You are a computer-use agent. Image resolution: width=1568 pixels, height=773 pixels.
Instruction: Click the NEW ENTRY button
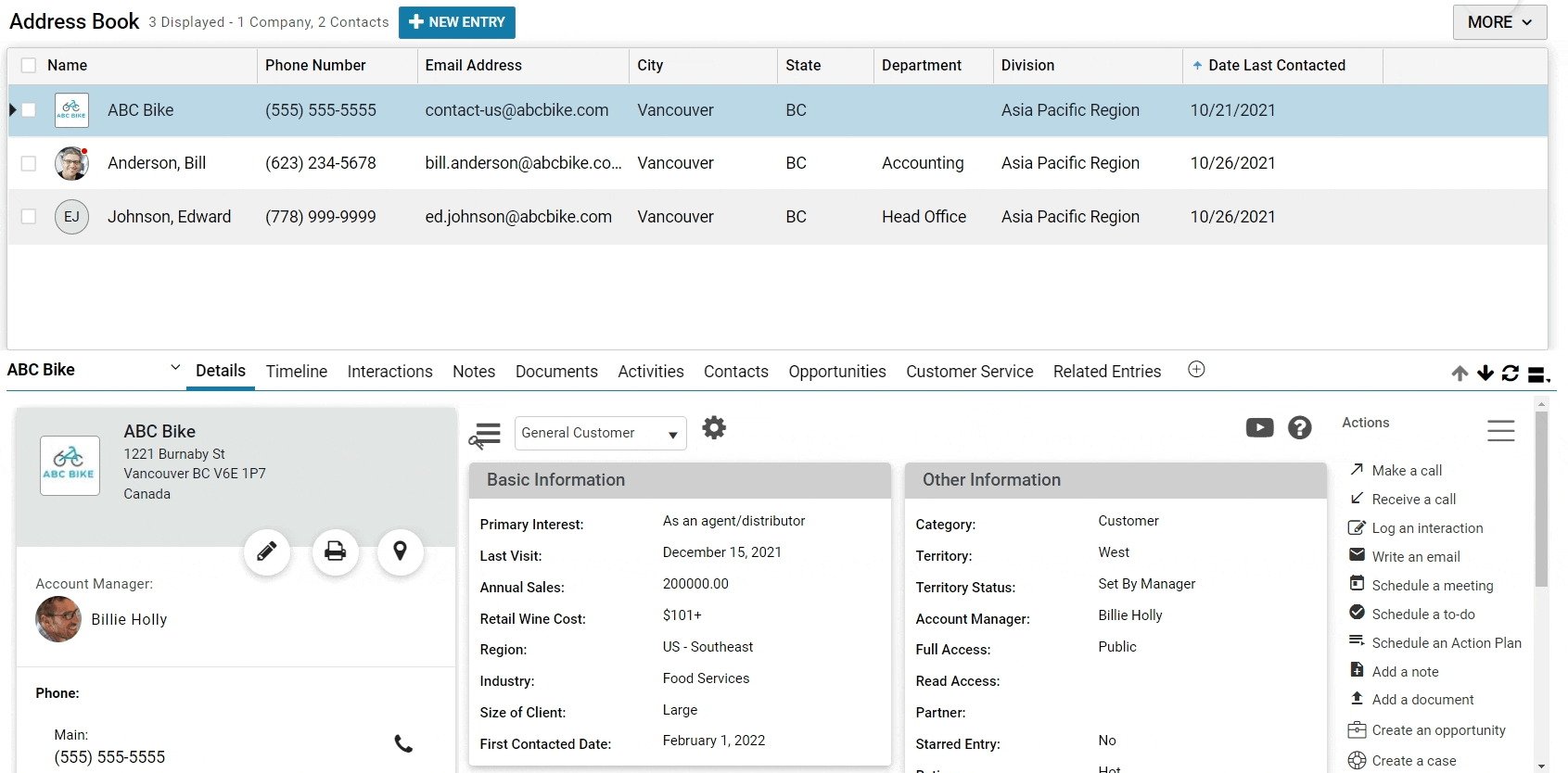(x=457, y=22)
